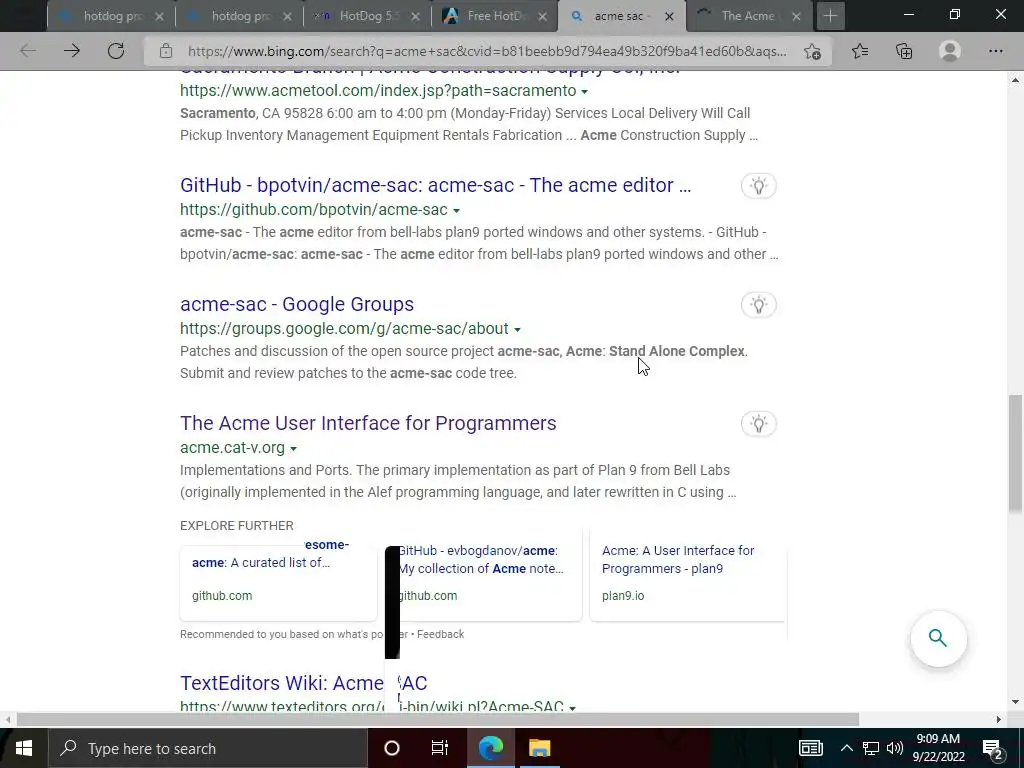Screen dimensions: 1024x768
Task: Close the Free HotDog tab
Action: point(542,17)
